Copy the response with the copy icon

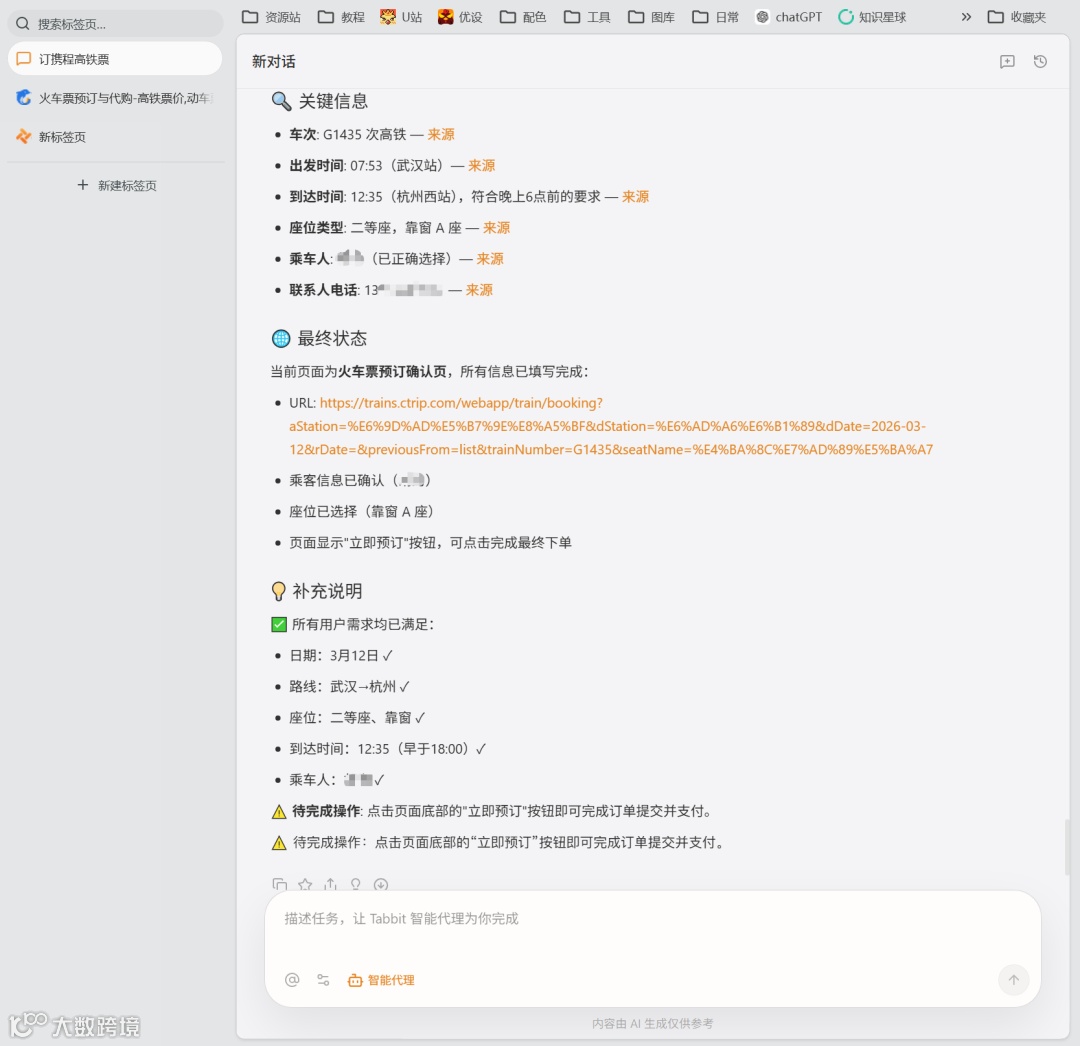point(280,884)
